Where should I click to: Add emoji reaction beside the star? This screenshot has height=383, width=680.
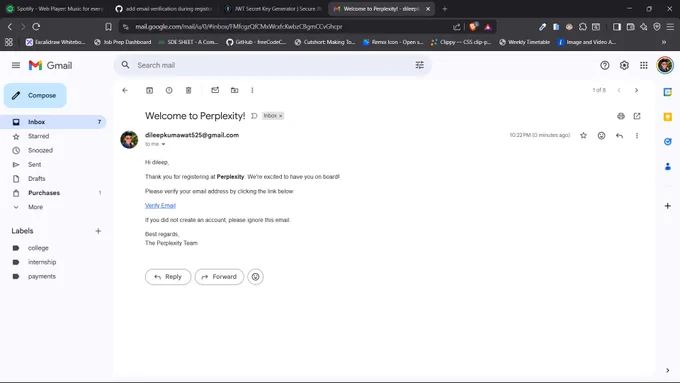click(x=602, y=135)
